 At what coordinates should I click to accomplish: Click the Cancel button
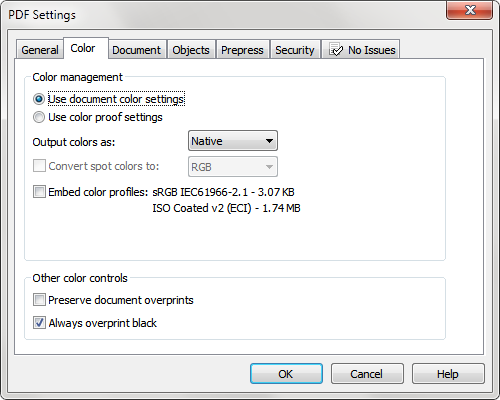pos(367,374)
